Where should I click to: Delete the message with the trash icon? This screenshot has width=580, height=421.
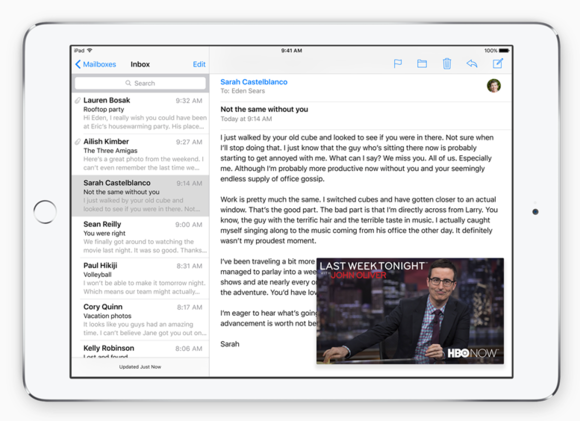[447, 64]
